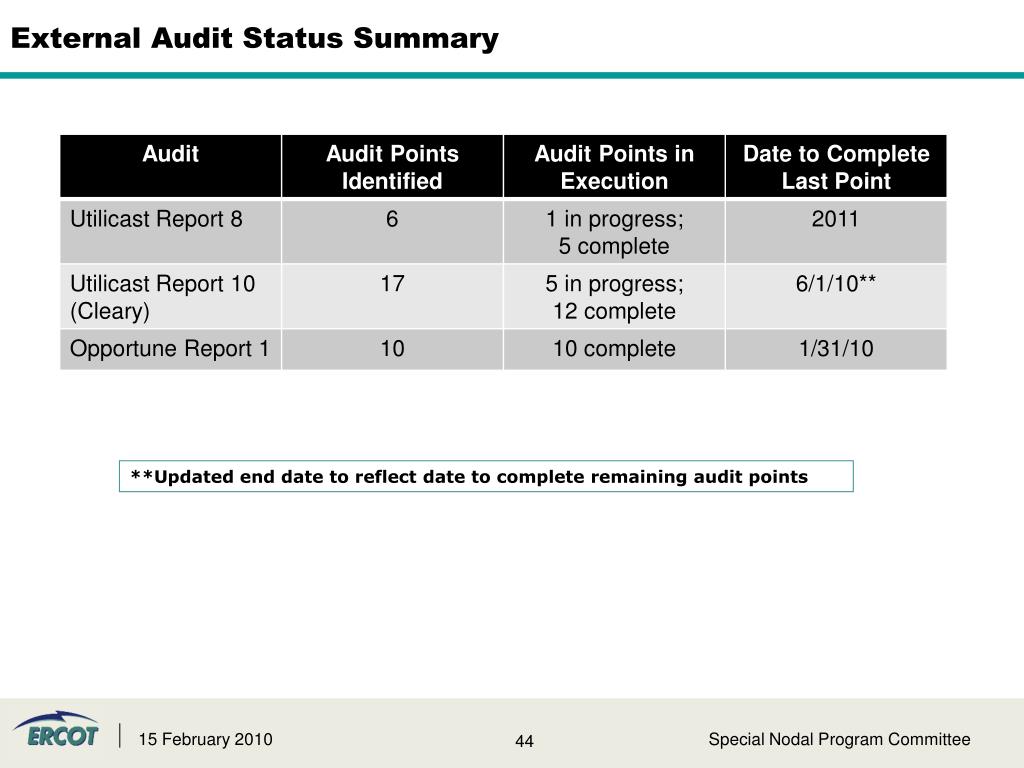This screenshot has height=768, width=1024.
Task: Click the points identified value 10 for Opportune
Action: (x=392, y=349)
